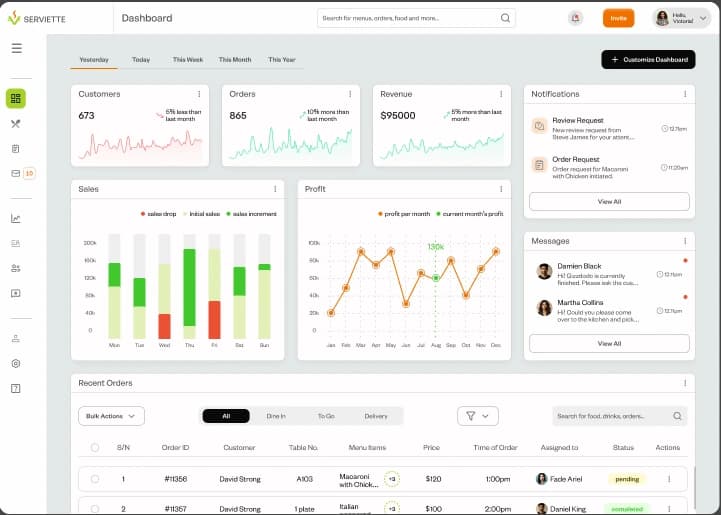Open the filter dropdown in Recent Orders

point(477,416)
